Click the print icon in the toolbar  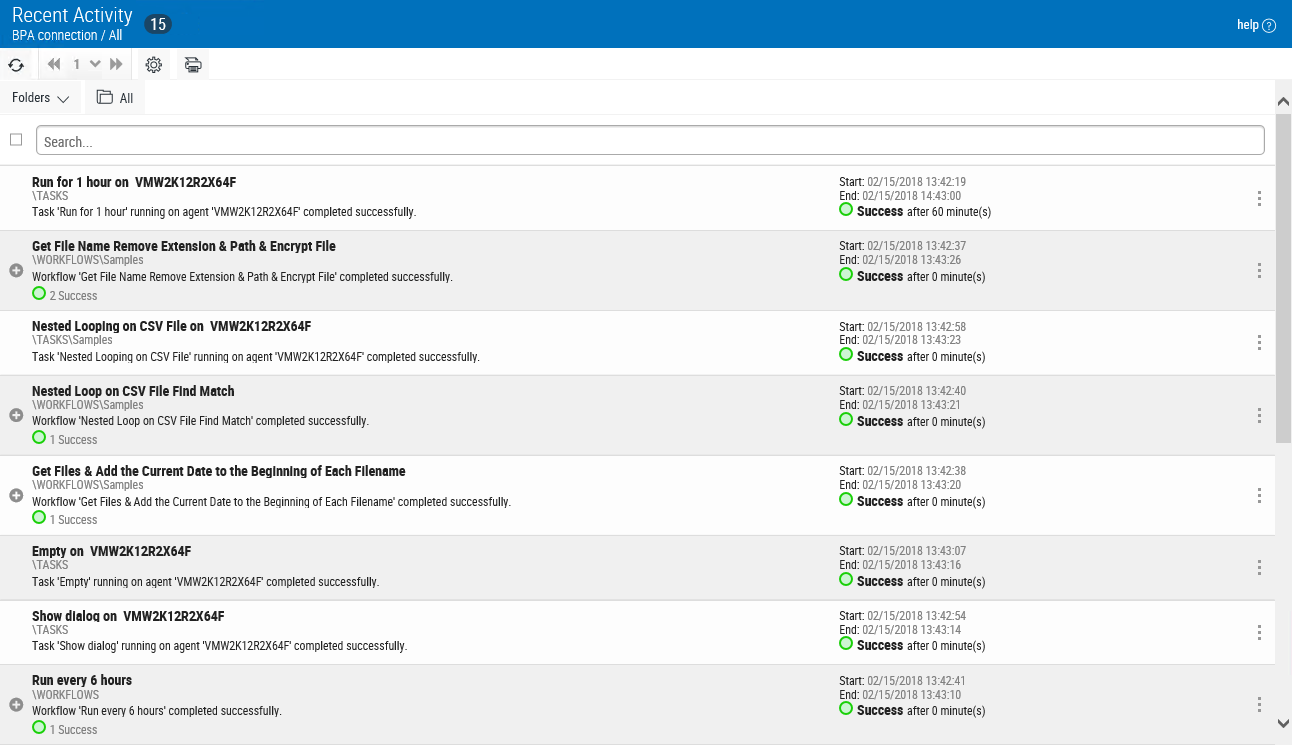[193, 65]
